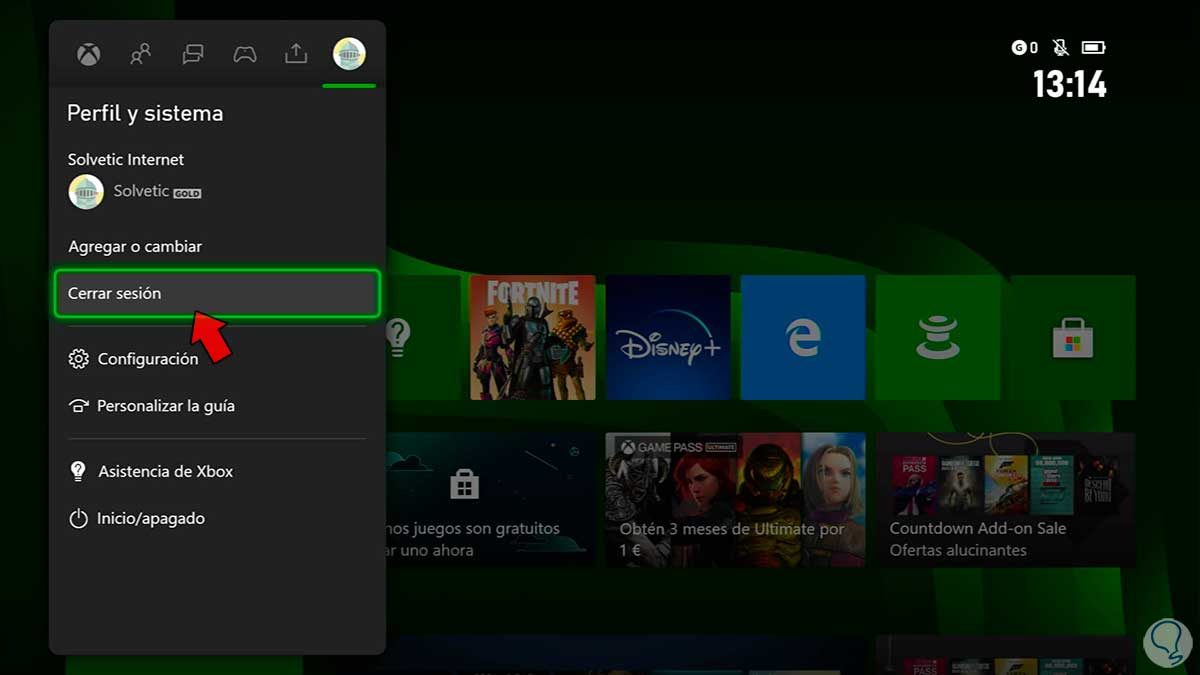Open Personalizar la guía
Screen dimensions: 1200x675
217,406
